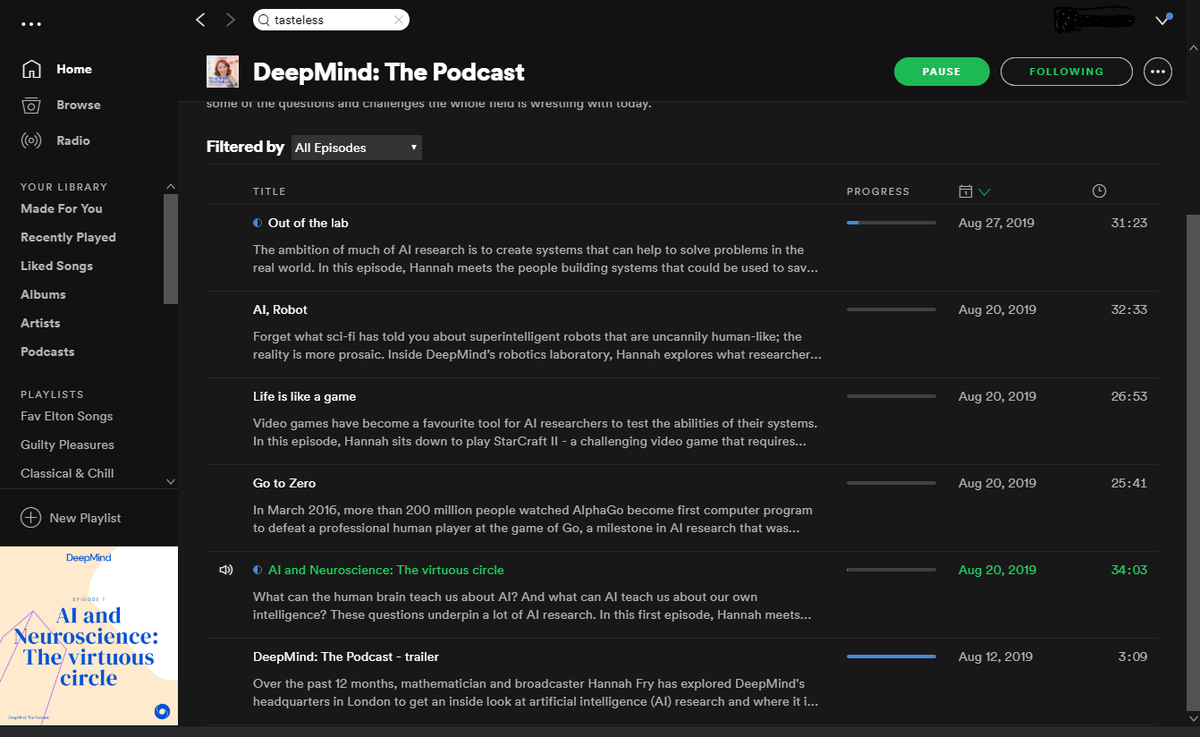This screenshot has height=737, width=1200.
Task: Click the Go to Zero episode title
Action: (x=284, y=484)
